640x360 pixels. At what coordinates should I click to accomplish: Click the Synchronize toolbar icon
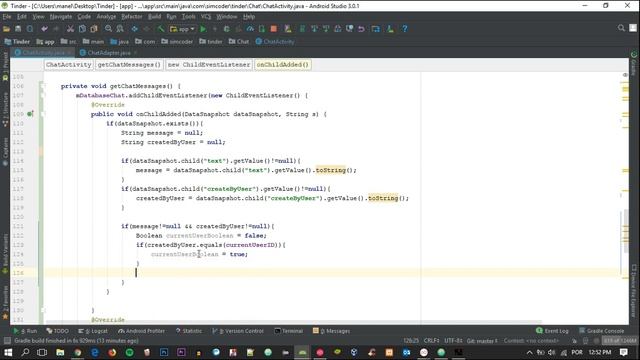pyautogui.click(x=30, y=29)
